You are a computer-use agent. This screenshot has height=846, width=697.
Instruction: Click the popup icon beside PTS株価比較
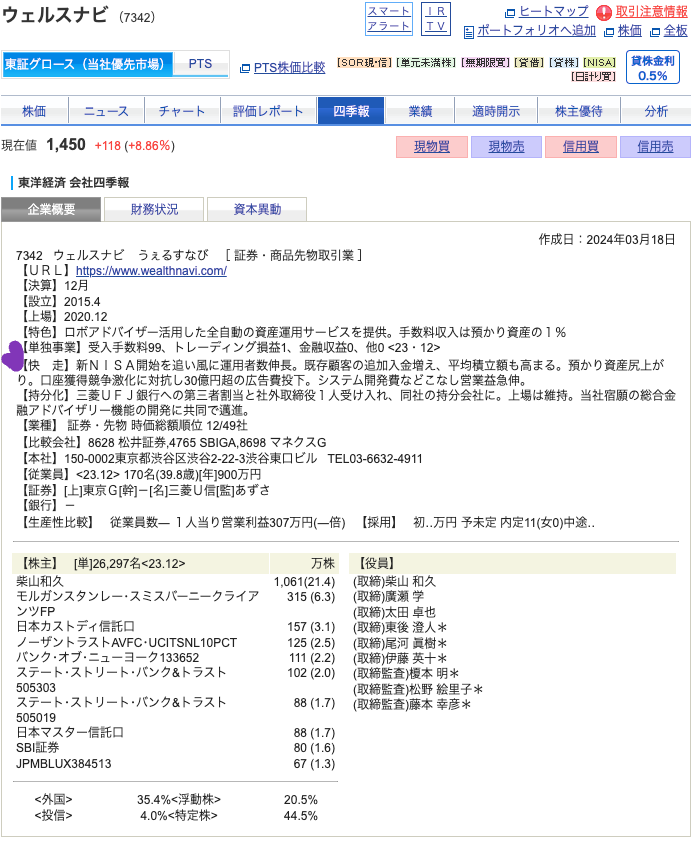(245, 69)
